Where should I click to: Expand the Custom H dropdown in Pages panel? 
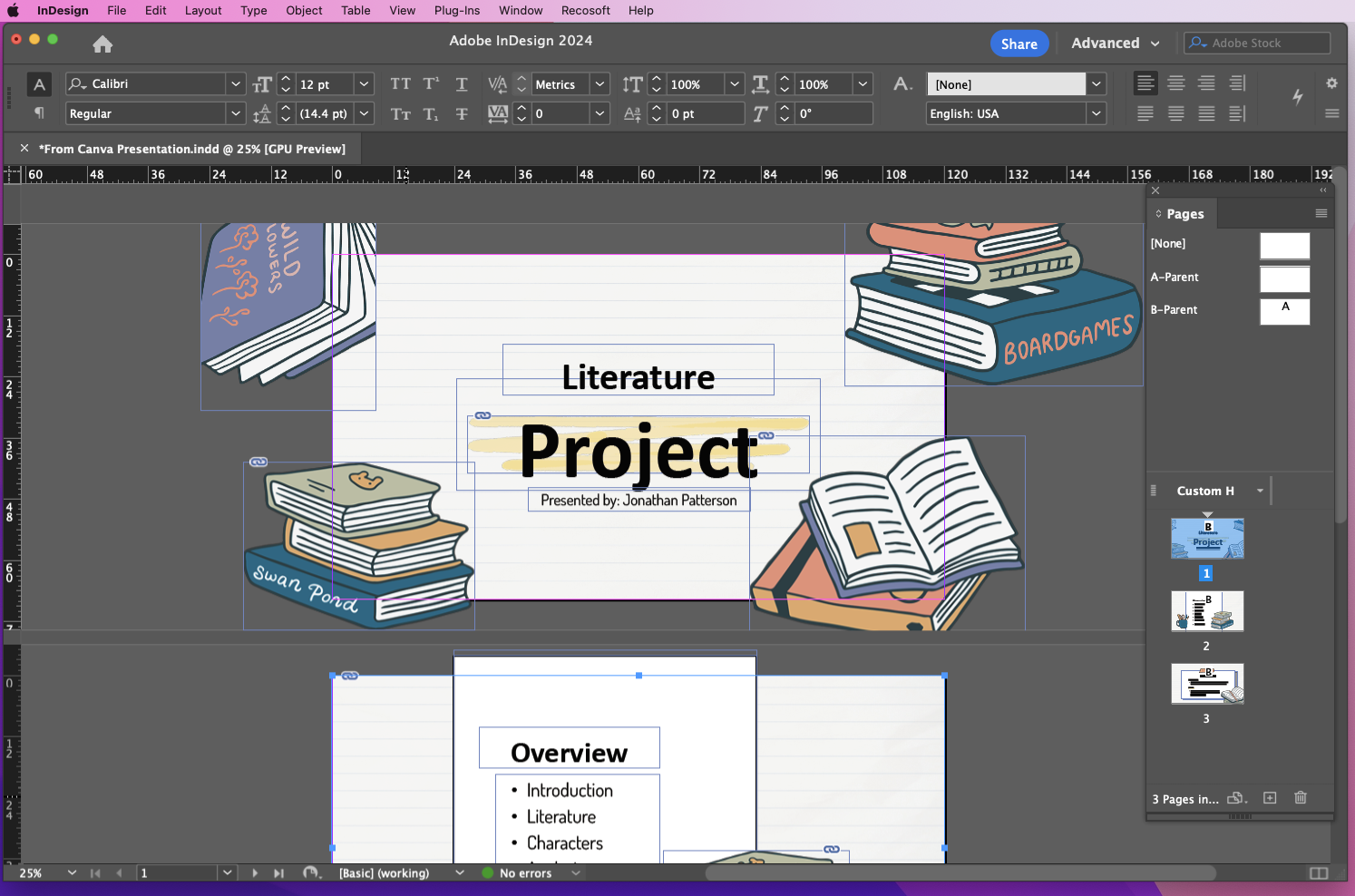click(x=1259, y=491)
